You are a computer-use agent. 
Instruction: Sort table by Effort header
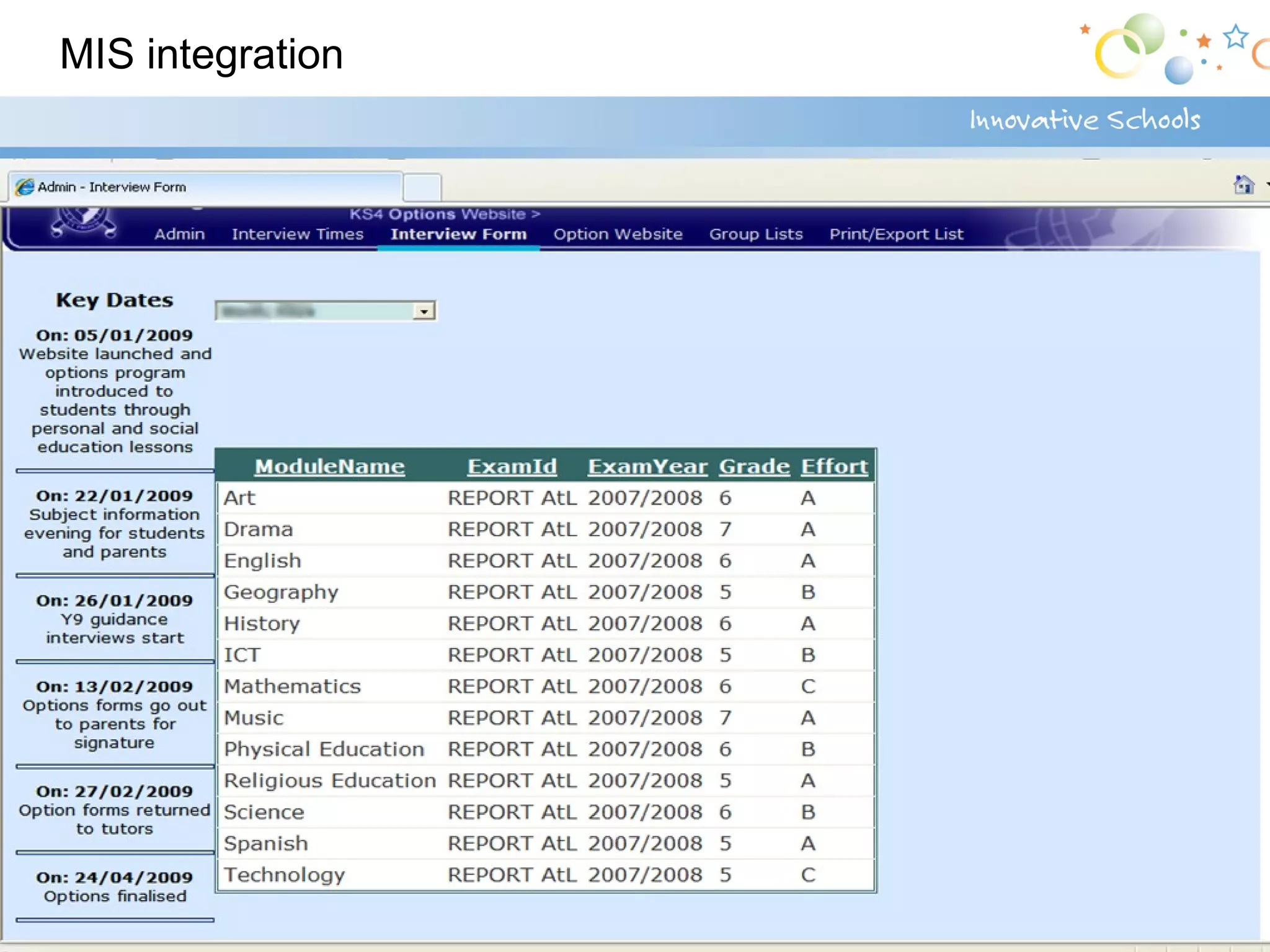834,466
